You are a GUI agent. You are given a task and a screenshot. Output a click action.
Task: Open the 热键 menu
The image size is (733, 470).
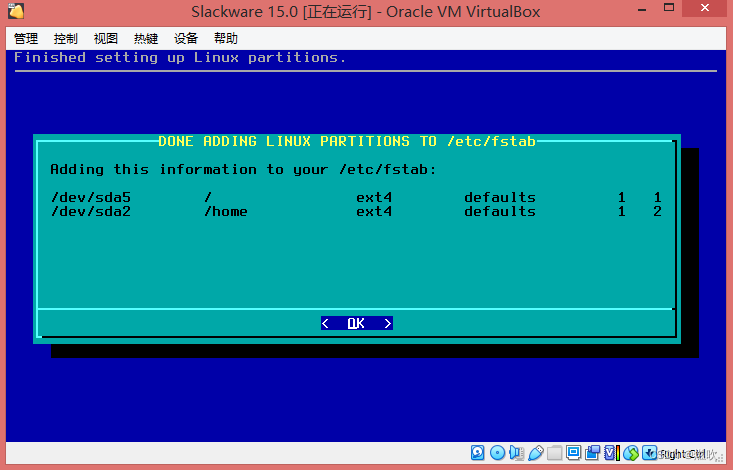point(146,38)
